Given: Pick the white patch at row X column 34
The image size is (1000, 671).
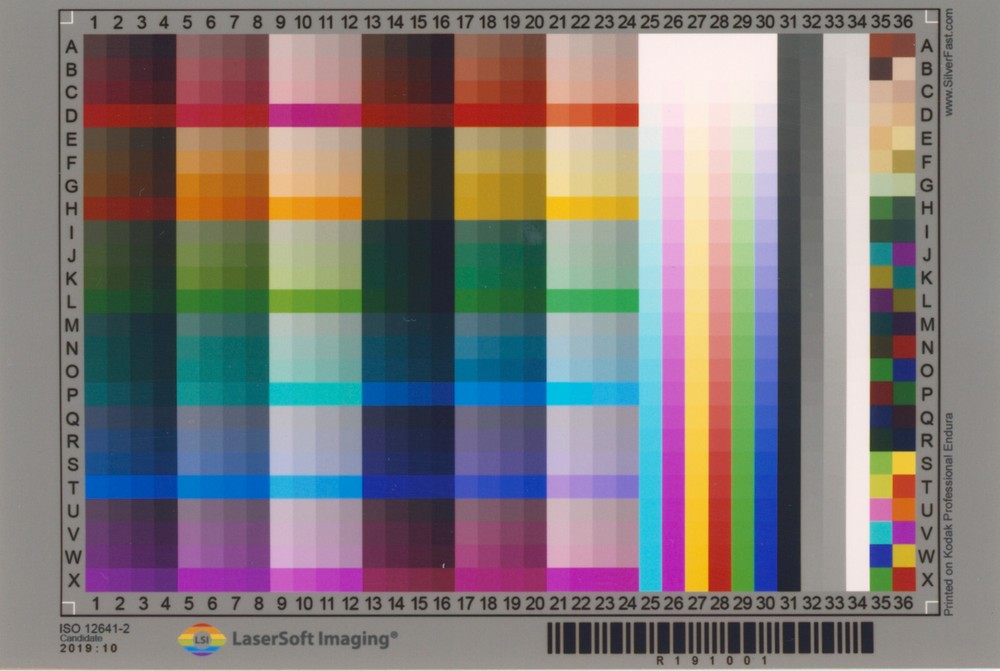Looking at the screenshot, I should pos(857,579).
